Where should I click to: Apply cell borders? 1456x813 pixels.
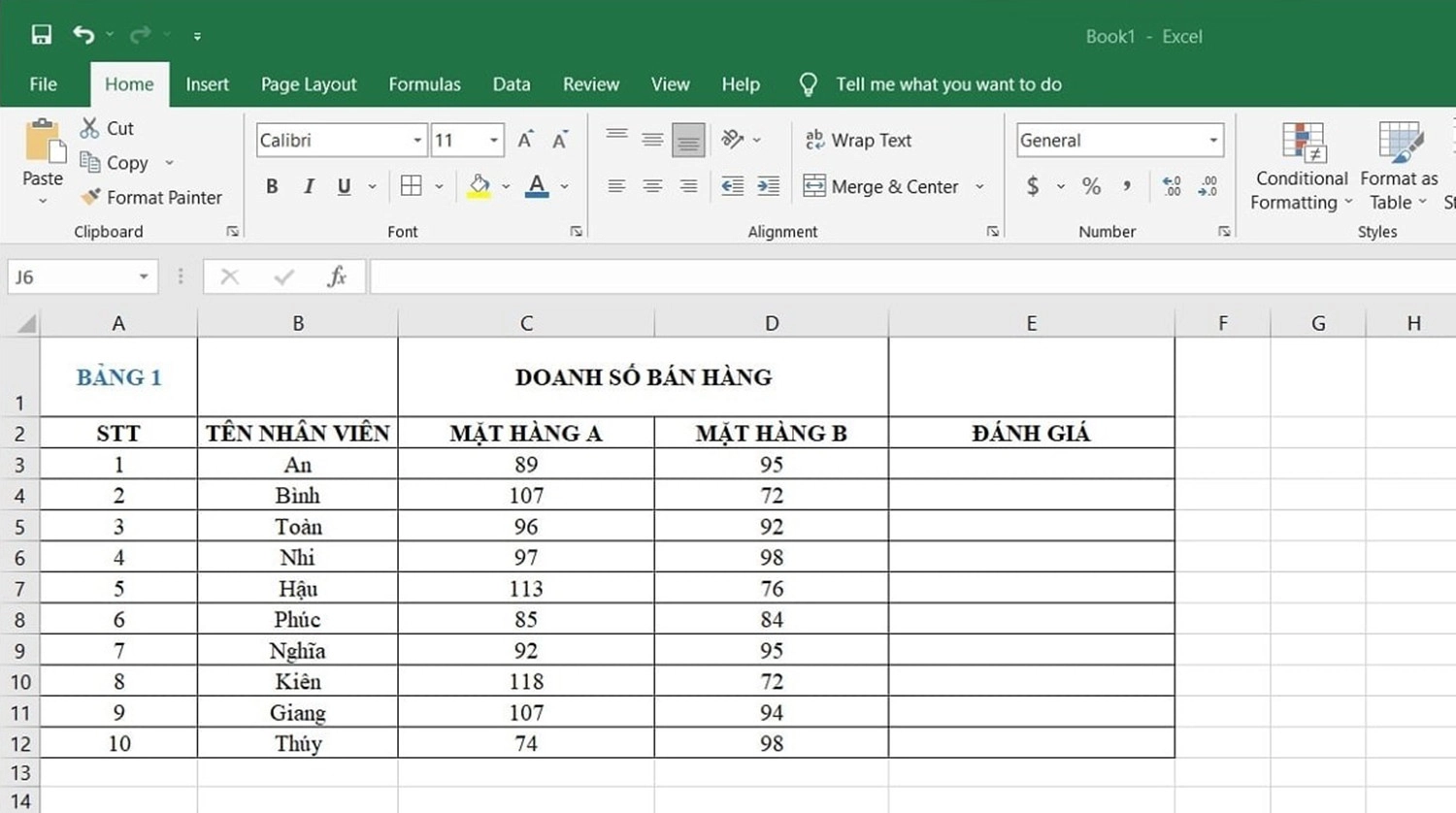tap(412, 186)
